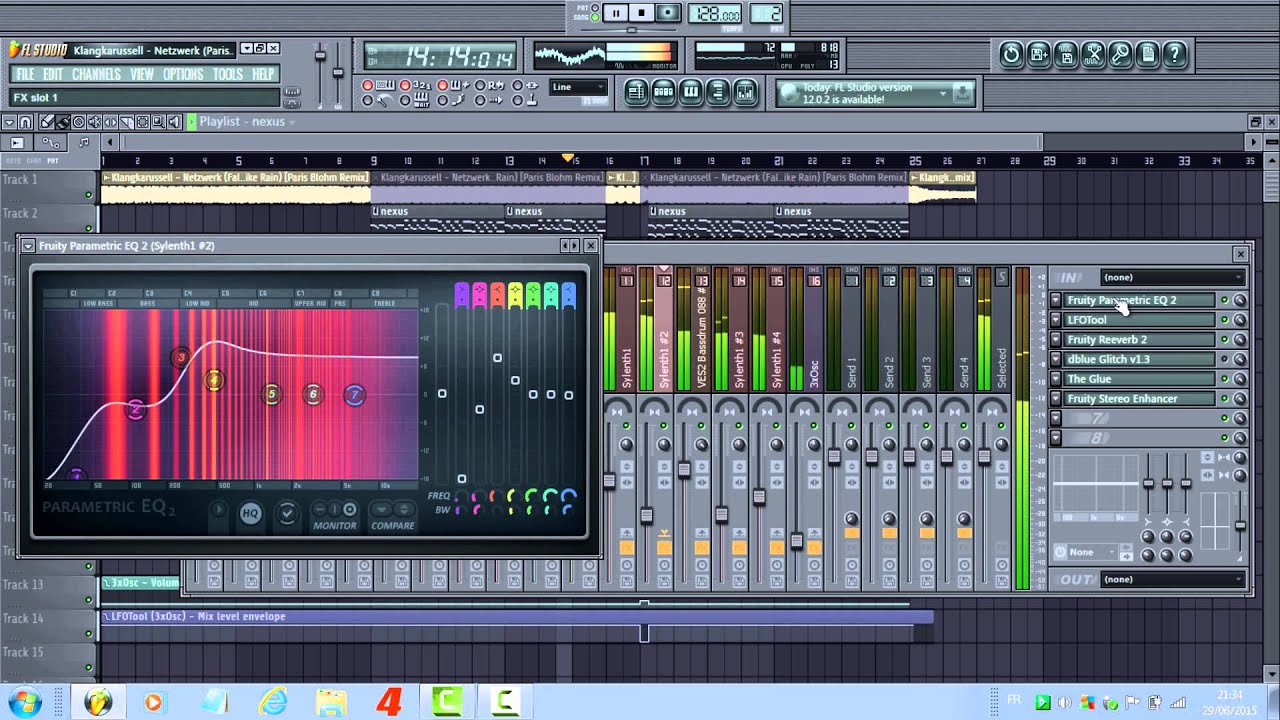1280x720 pixels.
Task: Select SONG mode radio button
Action: pyautogui.click(x=595, y=17)
